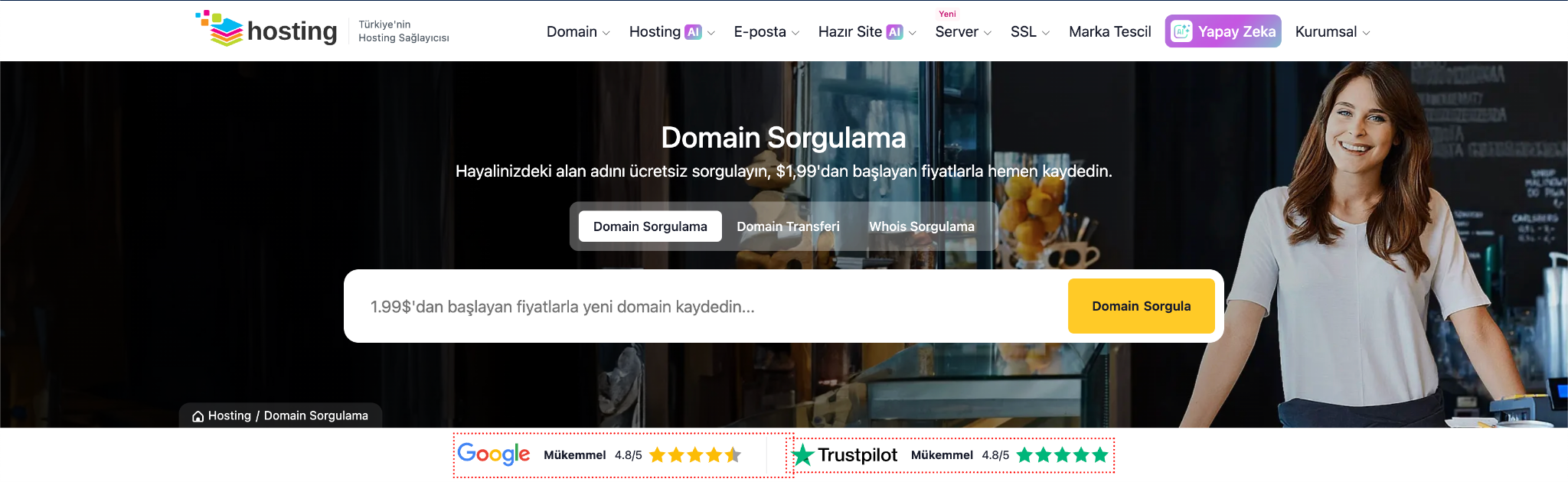Click the AI badge beside Hazır Site
This screenshot has width=1568, height=482.
pos(894,32)
